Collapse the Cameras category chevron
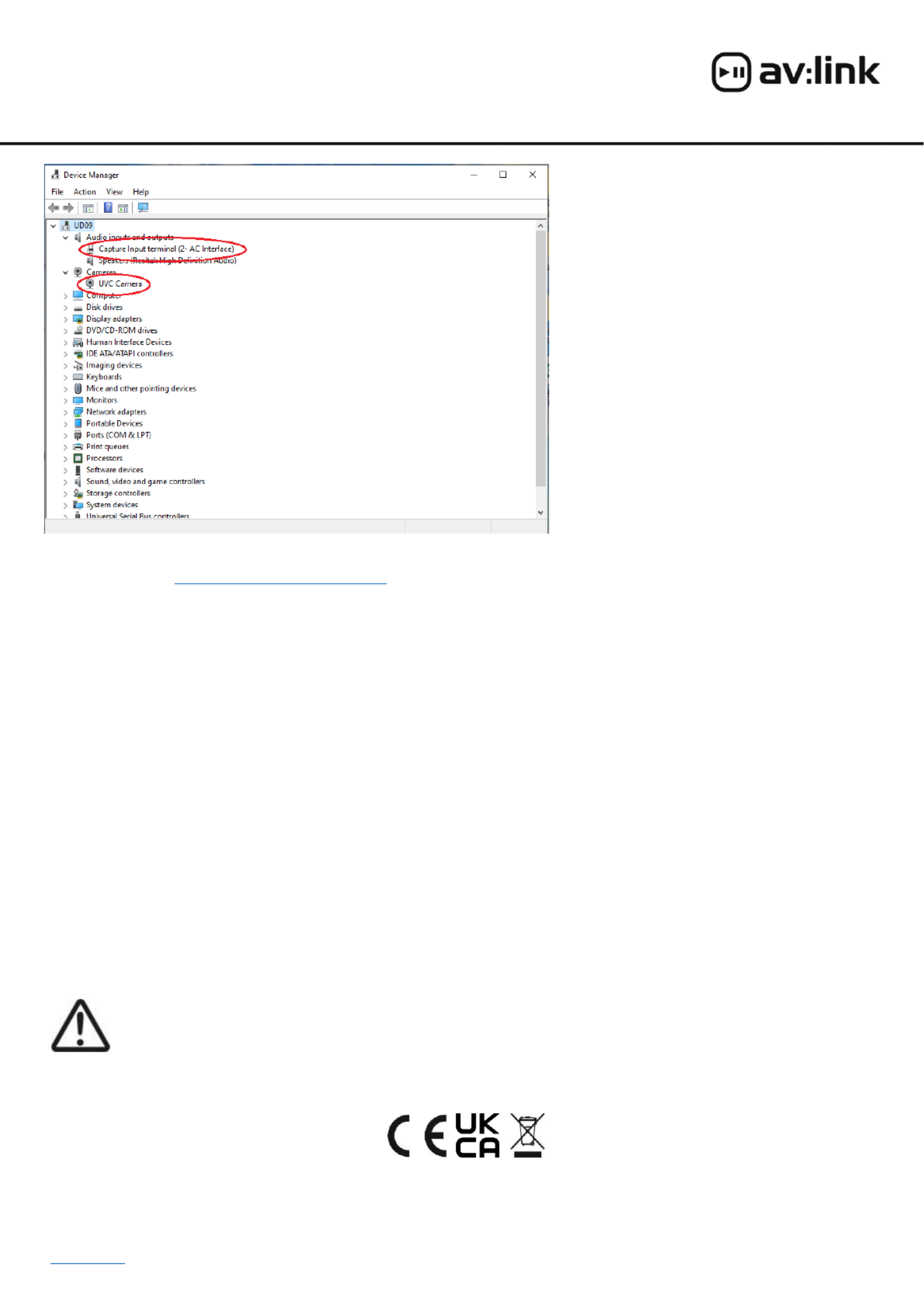Image resolution: width=924 pixels, height=1308 pixels. (66, 273)
